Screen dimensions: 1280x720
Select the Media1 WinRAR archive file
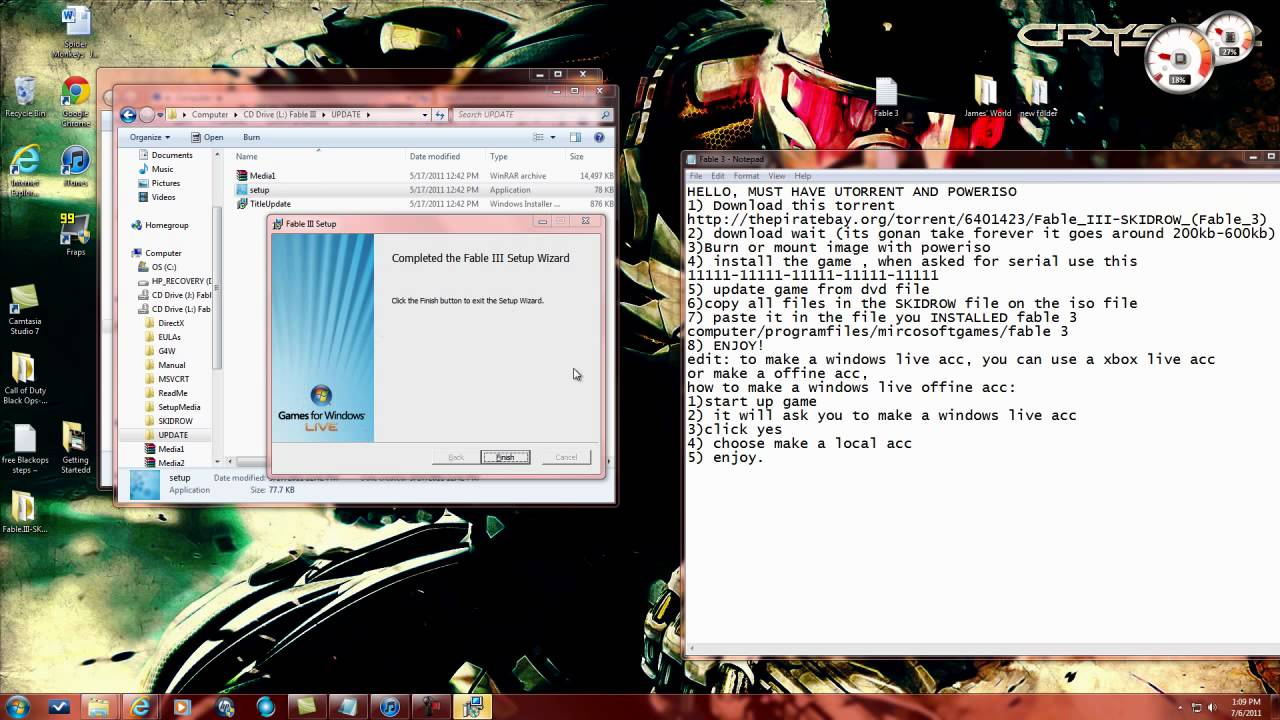click(424, 176)
